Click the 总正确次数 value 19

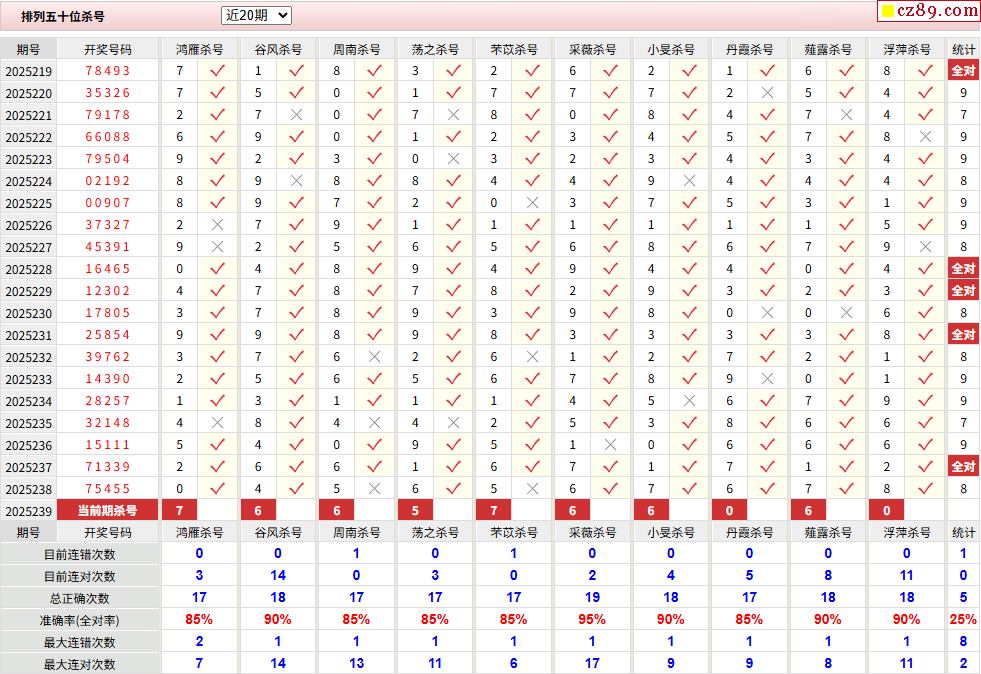[x=592, y=598]
